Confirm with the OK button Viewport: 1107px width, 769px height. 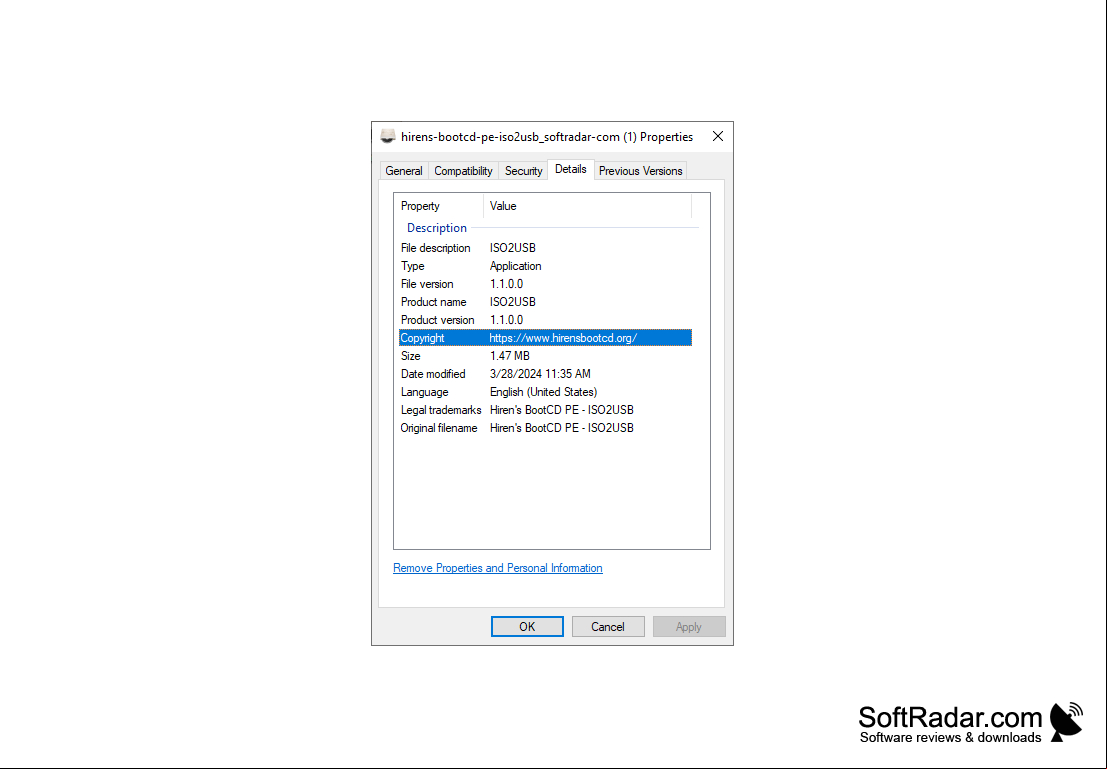527,626
